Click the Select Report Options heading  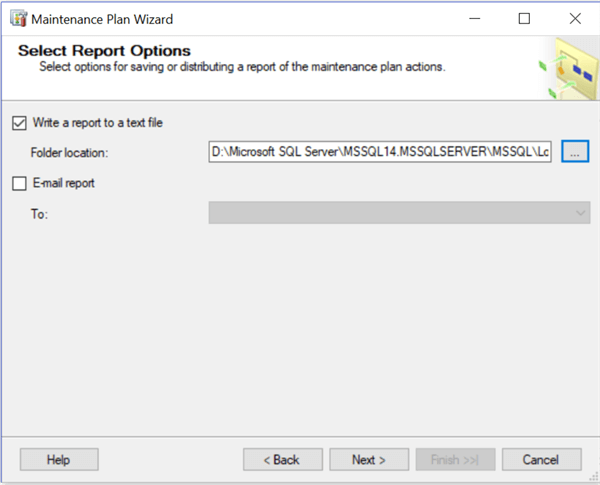(104, 50)
